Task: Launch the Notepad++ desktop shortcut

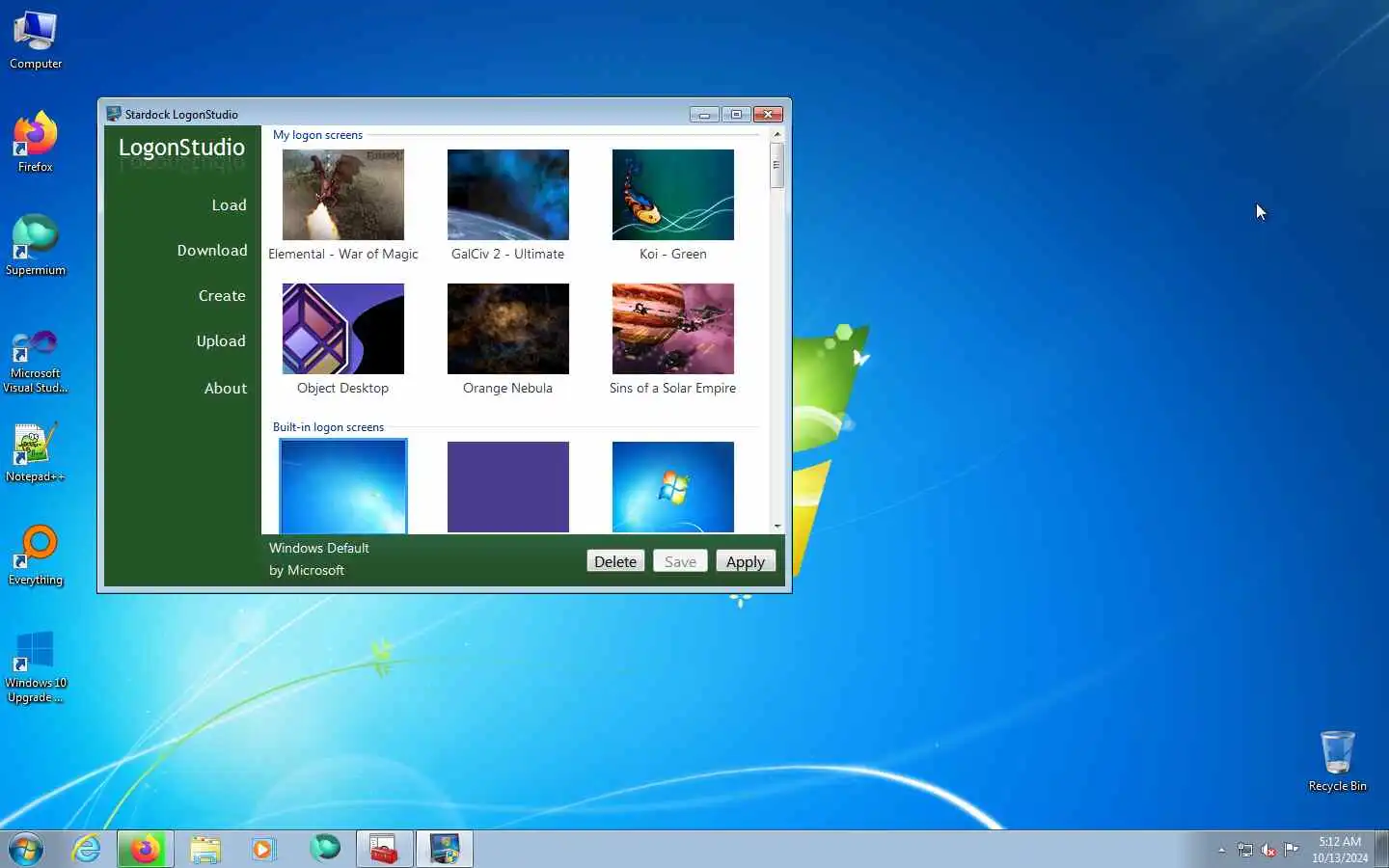Action: click(36, 452)
